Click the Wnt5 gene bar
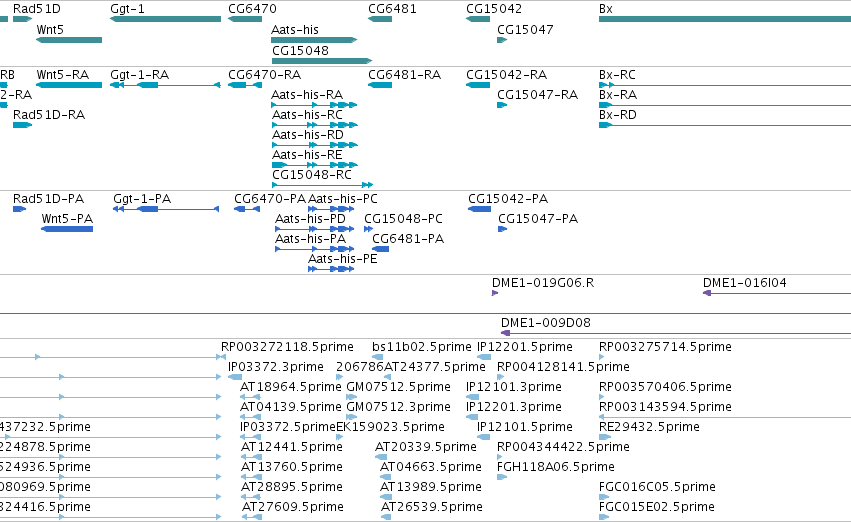 click(x=69, y=40)
